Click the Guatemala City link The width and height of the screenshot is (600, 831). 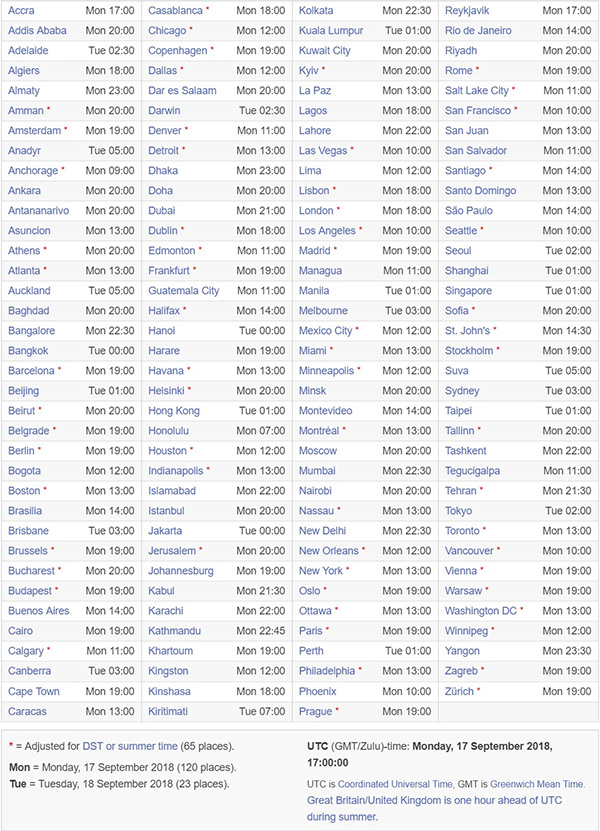click(183, 291)
